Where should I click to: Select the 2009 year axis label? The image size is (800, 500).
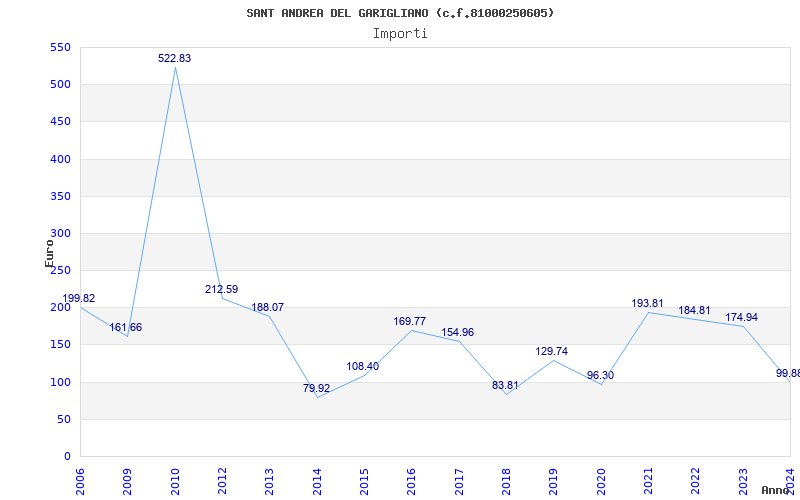pos(128,482)
